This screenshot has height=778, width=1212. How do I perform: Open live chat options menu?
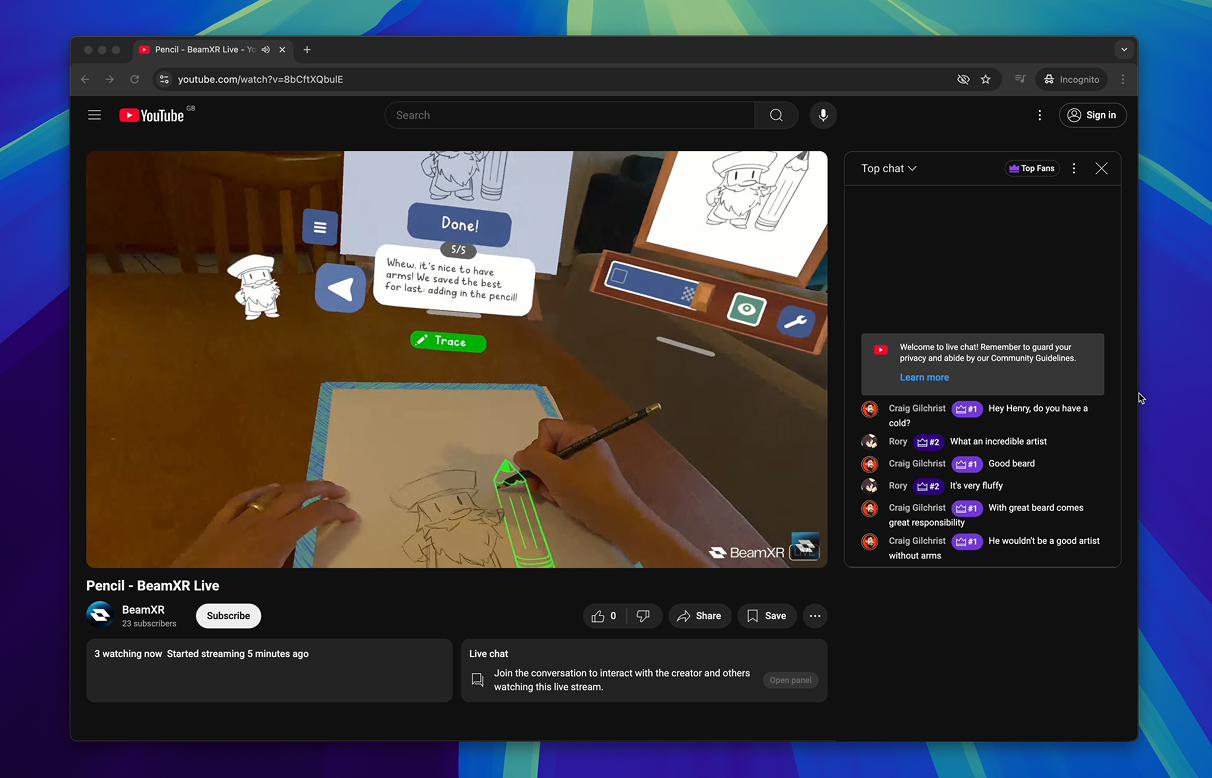pyautogui.click(x=1074, y=169)
